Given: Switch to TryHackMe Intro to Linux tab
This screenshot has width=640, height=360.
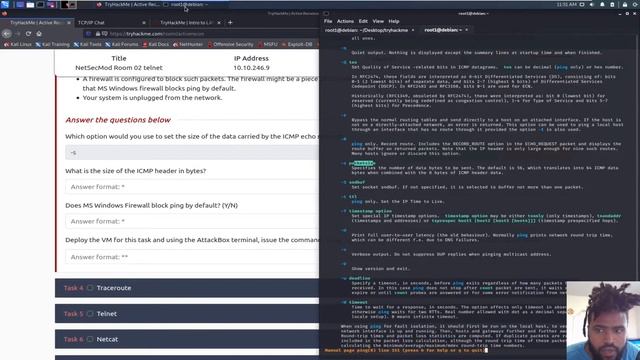Looking at the screenshot, I should pyautogui.click(x=186, y=23).
